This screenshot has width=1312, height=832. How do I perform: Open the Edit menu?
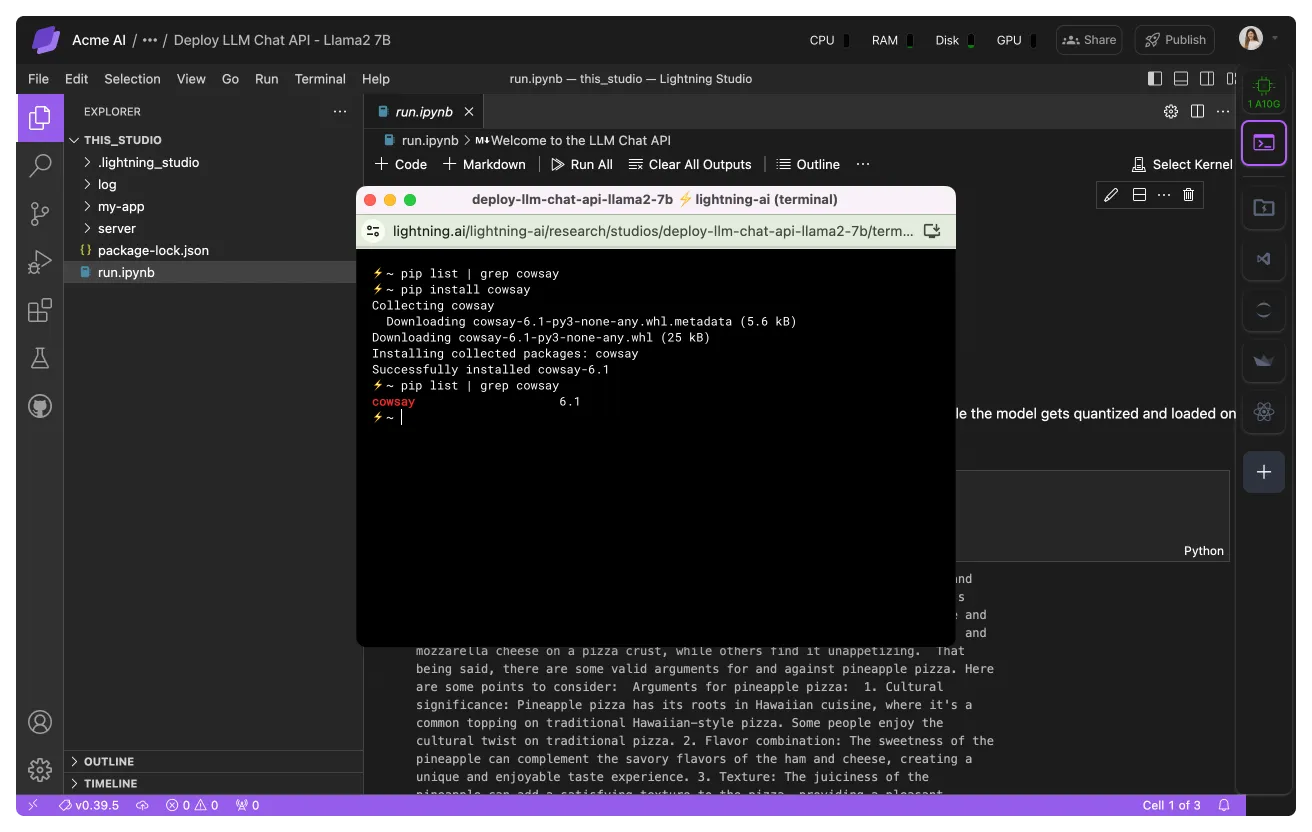click(x=76, y=79)
